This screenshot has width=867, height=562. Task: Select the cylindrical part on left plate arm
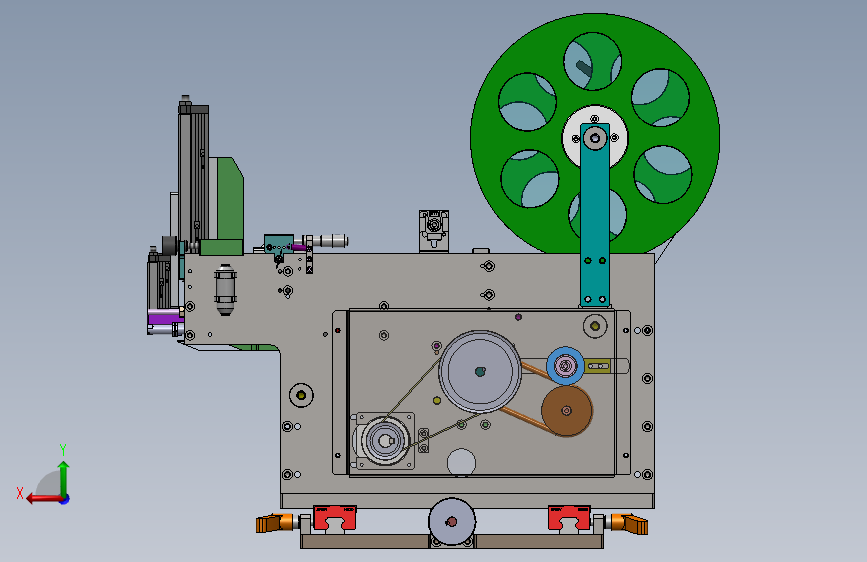tap(225, 290)
